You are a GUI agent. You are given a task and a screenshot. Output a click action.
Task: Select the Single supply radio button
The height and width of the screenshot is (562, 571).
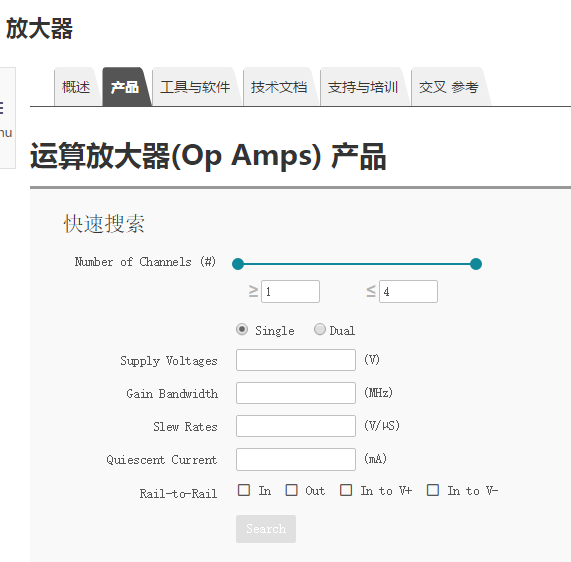click(x=242, y=329)
